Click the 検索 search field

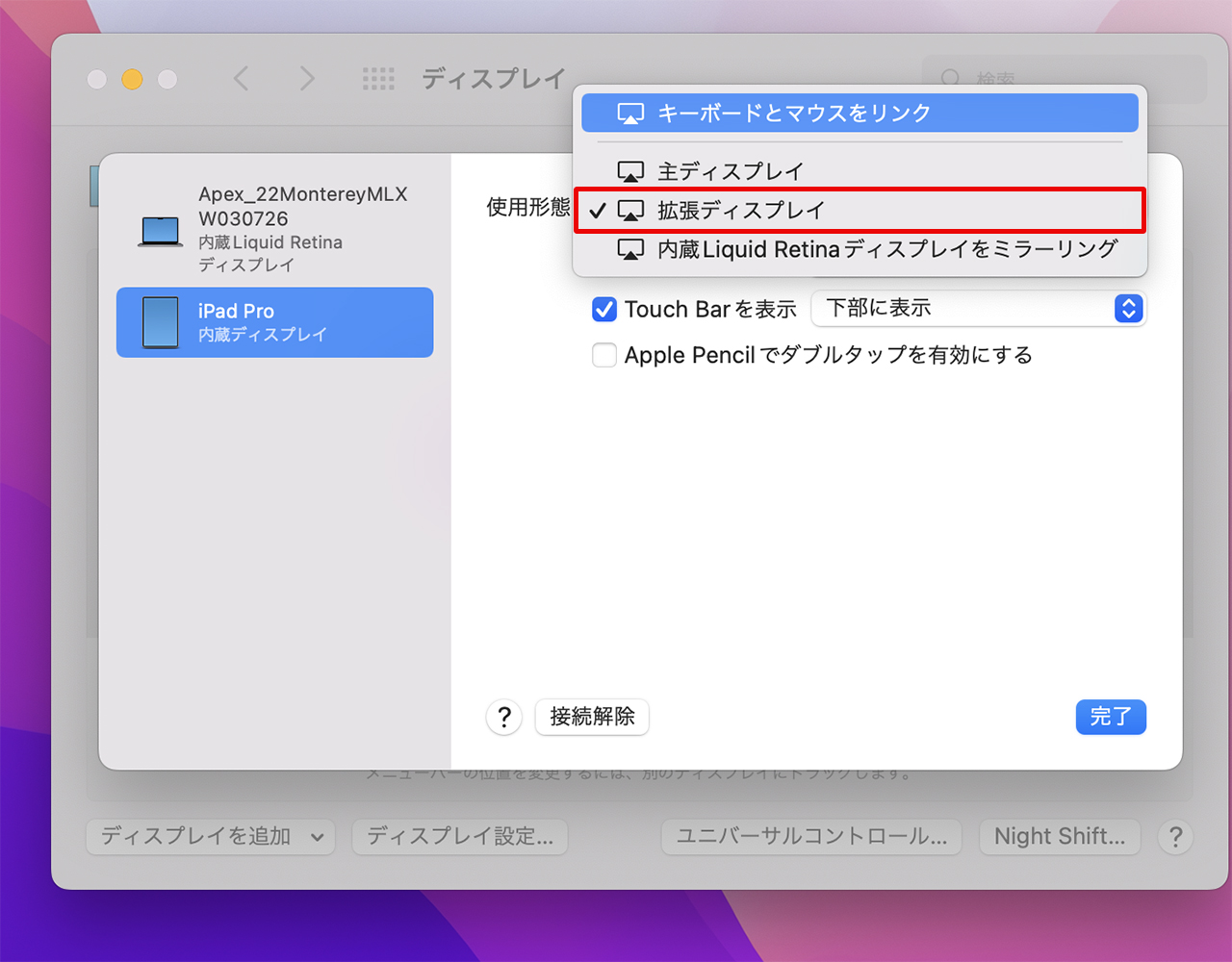pos(1065,79)
